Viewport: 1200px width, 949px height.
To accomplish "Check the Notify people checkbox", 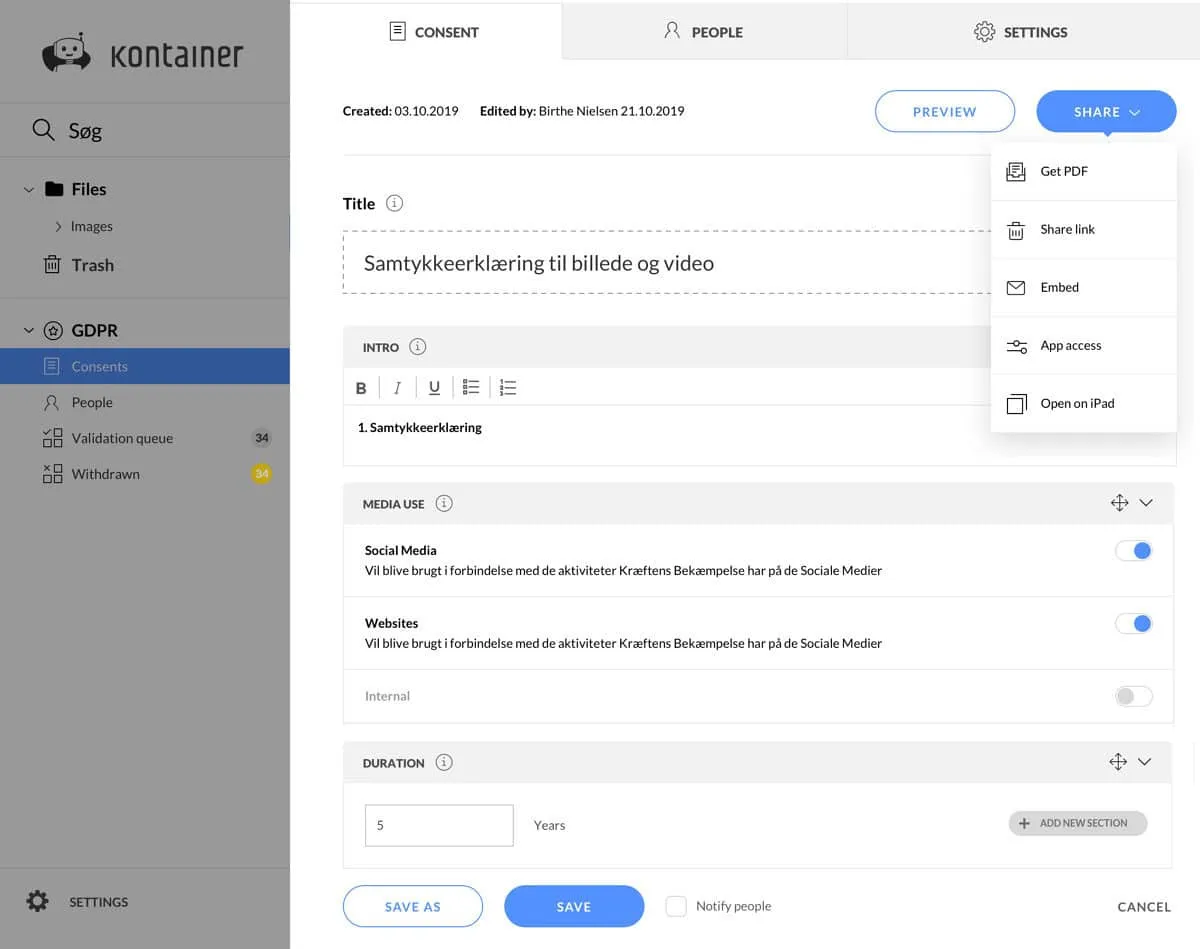I will (677, 906).
